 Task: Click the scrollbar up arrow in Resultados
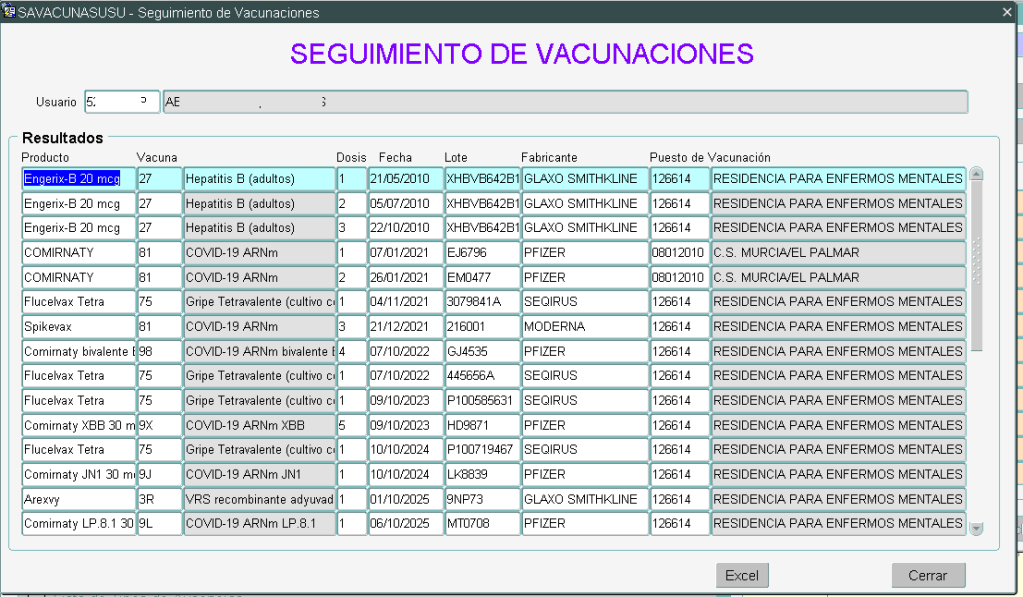pyautogui.click(x=977, y=174)
